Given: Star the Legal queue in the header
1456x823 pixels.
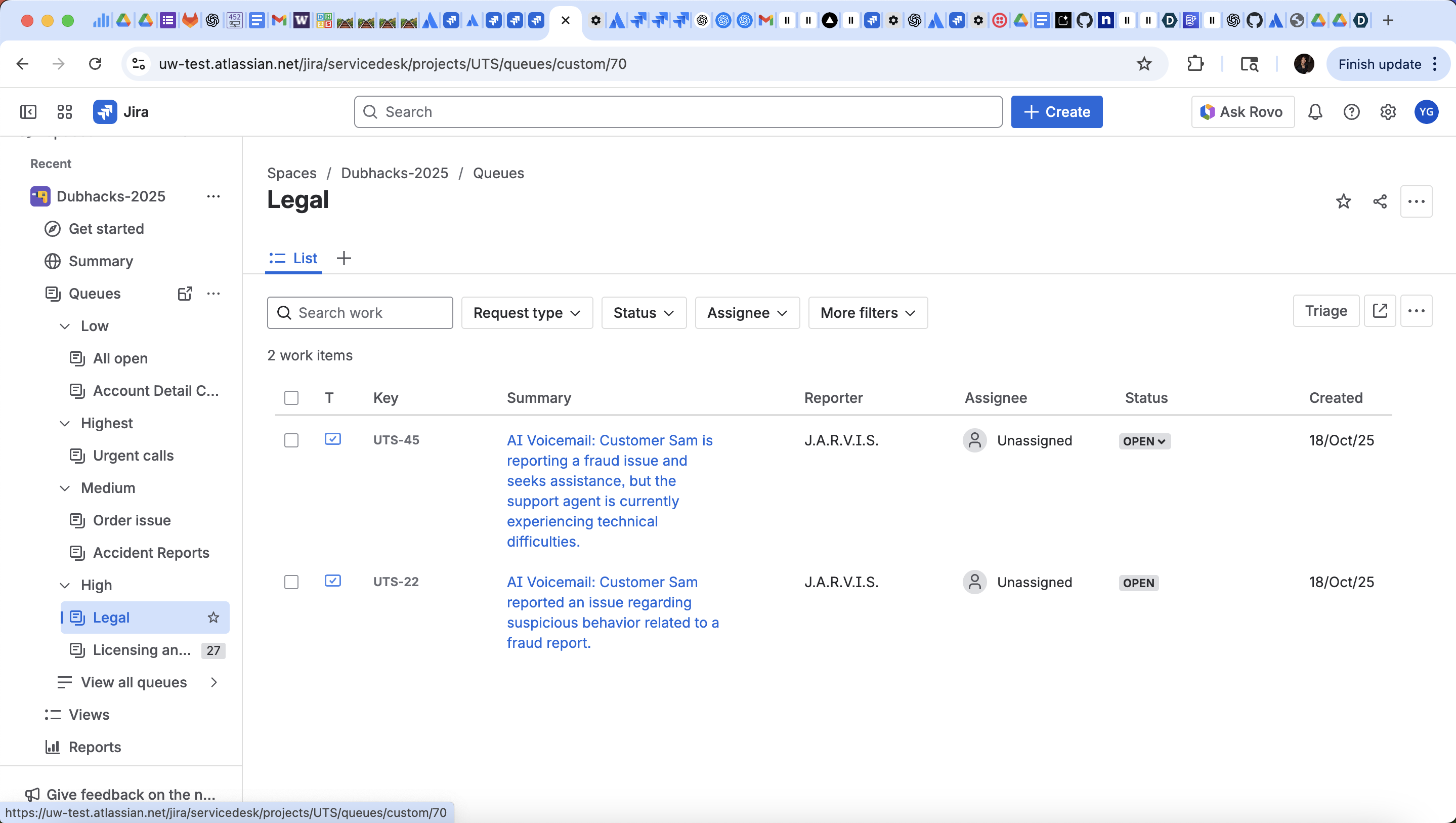Looking at the screenshot, I should coord(1344,201).
